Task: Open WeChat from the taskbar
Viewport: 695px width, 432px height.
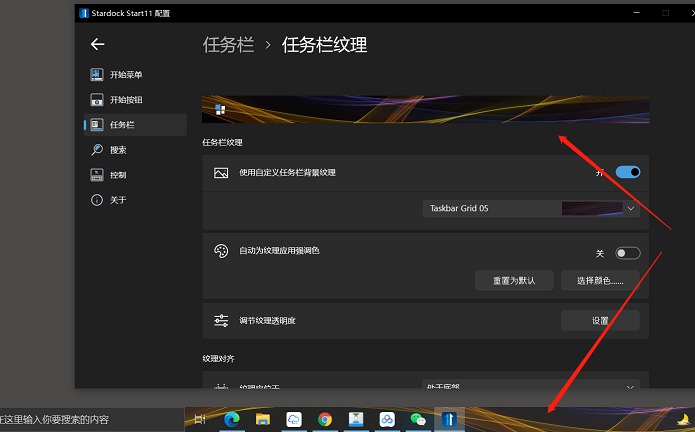Action: [x=418, y=419]
